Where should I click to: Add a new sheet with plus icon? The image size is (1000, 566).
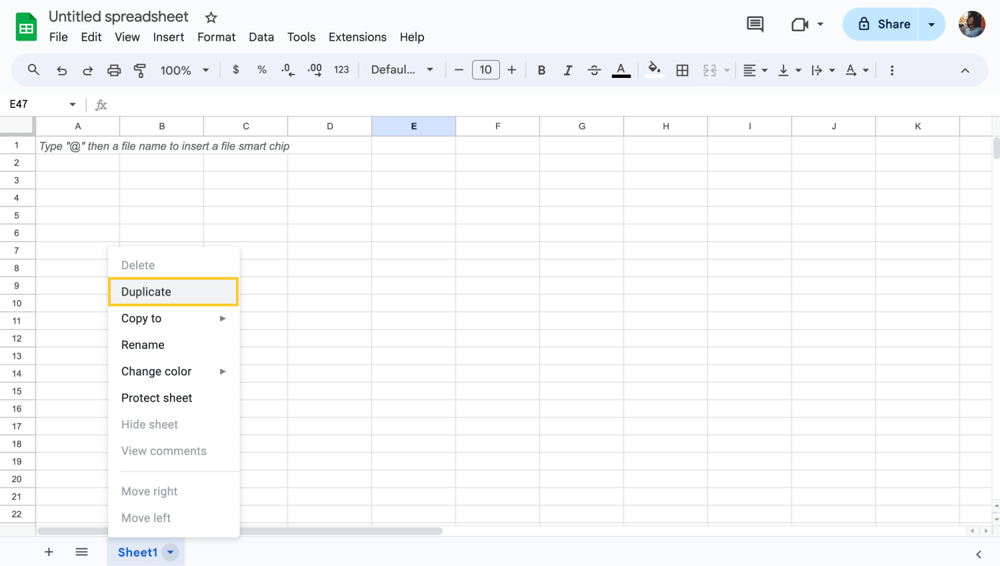[x=48, y=552]
